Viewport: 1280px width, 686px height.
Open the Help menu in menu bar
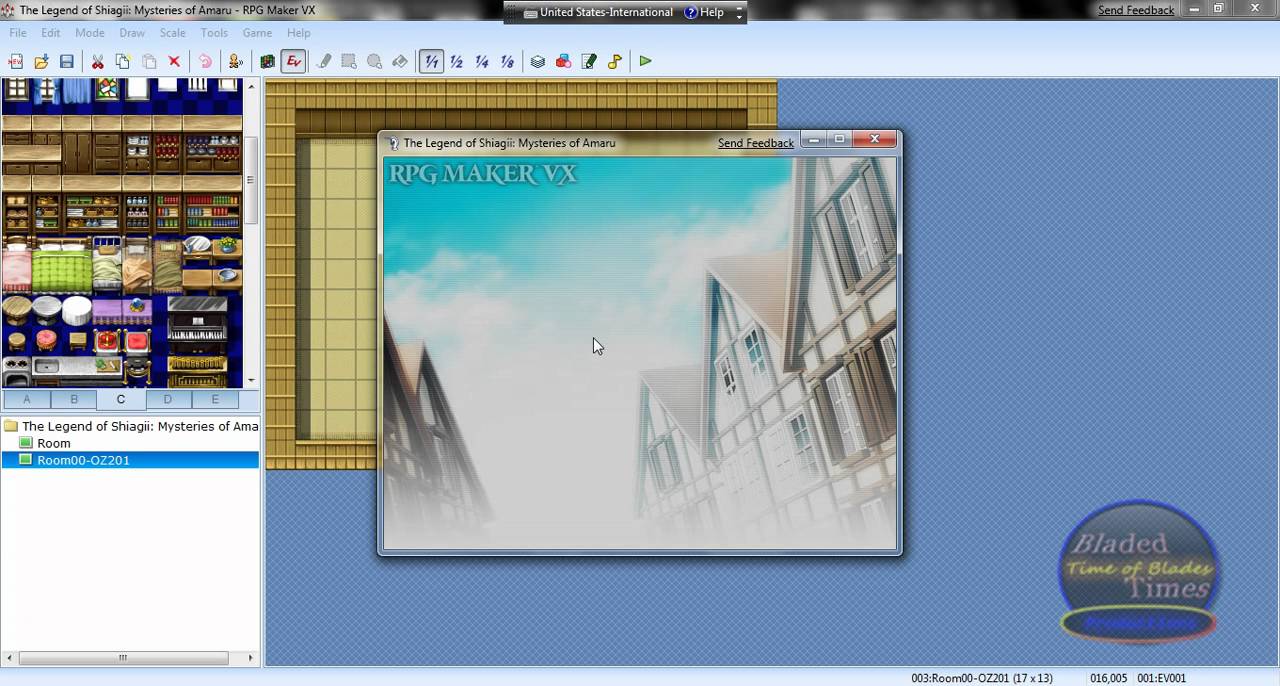coord(299,33)
